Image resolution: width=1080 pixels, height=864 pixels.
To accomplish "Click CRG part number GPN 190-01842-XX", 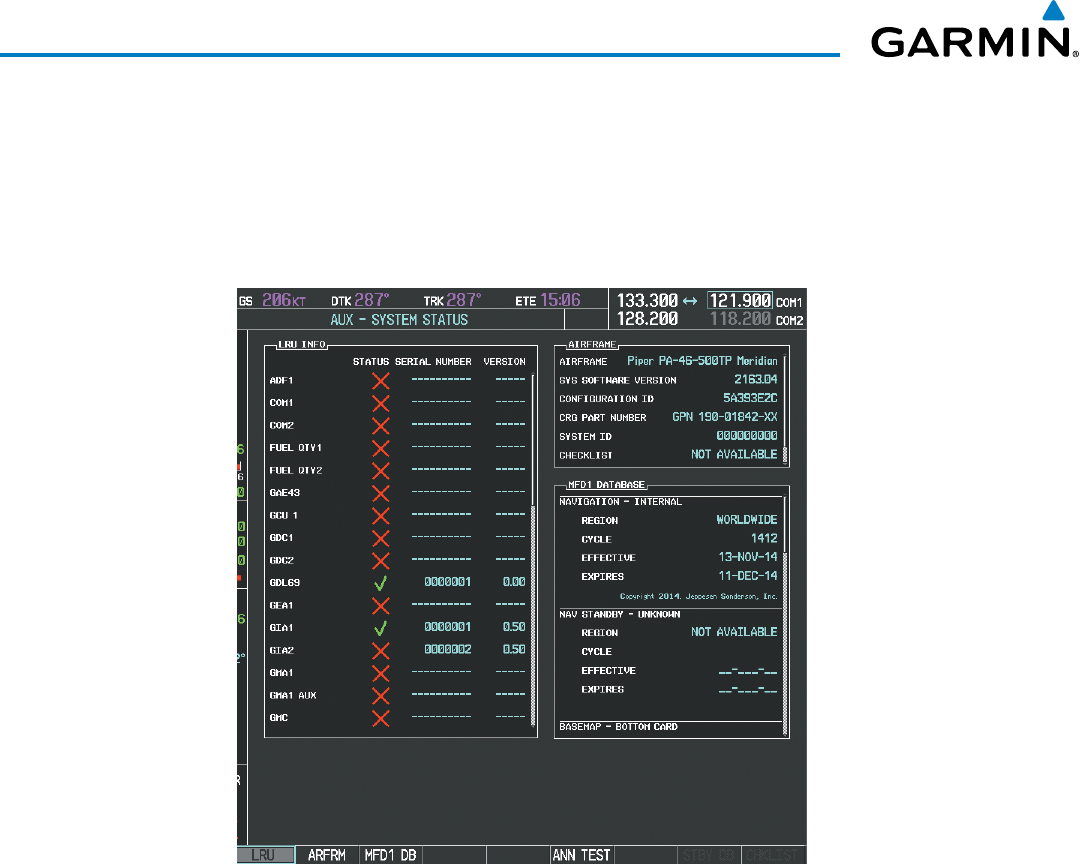I will 725,417.
